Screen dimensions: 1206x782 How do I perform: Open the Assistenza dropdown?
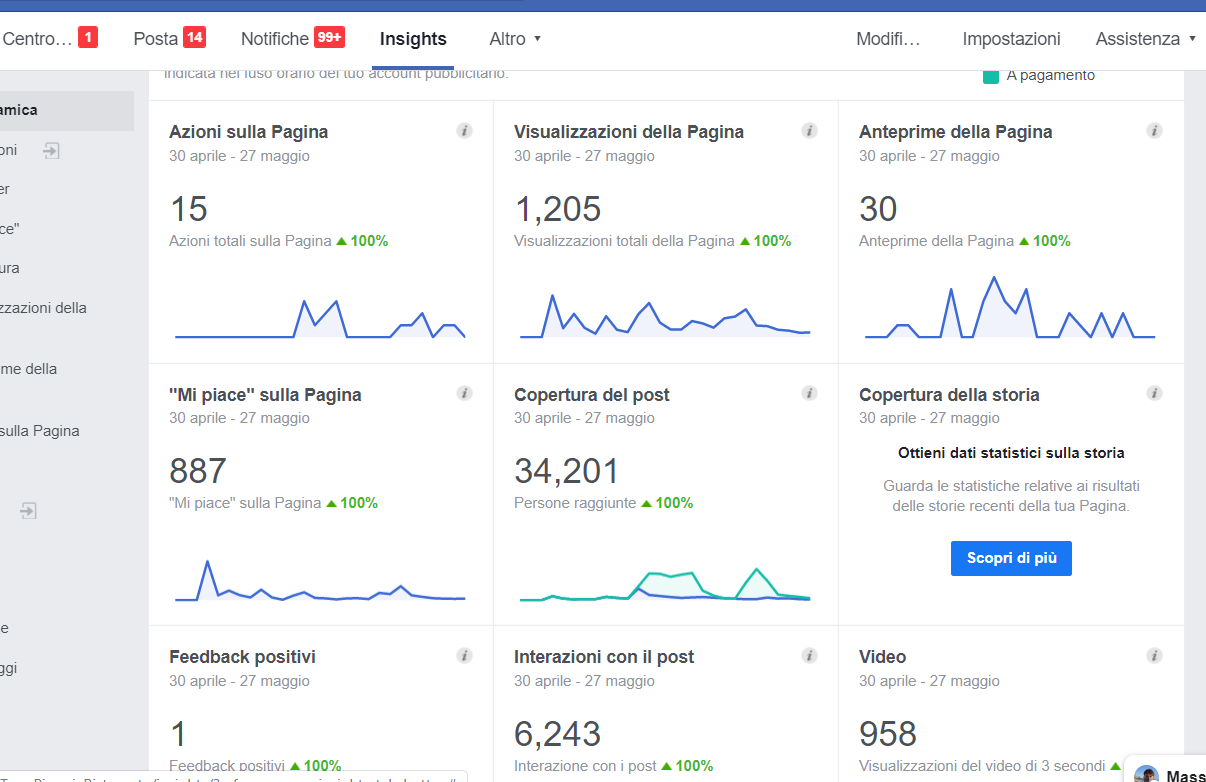point(1146,39)
